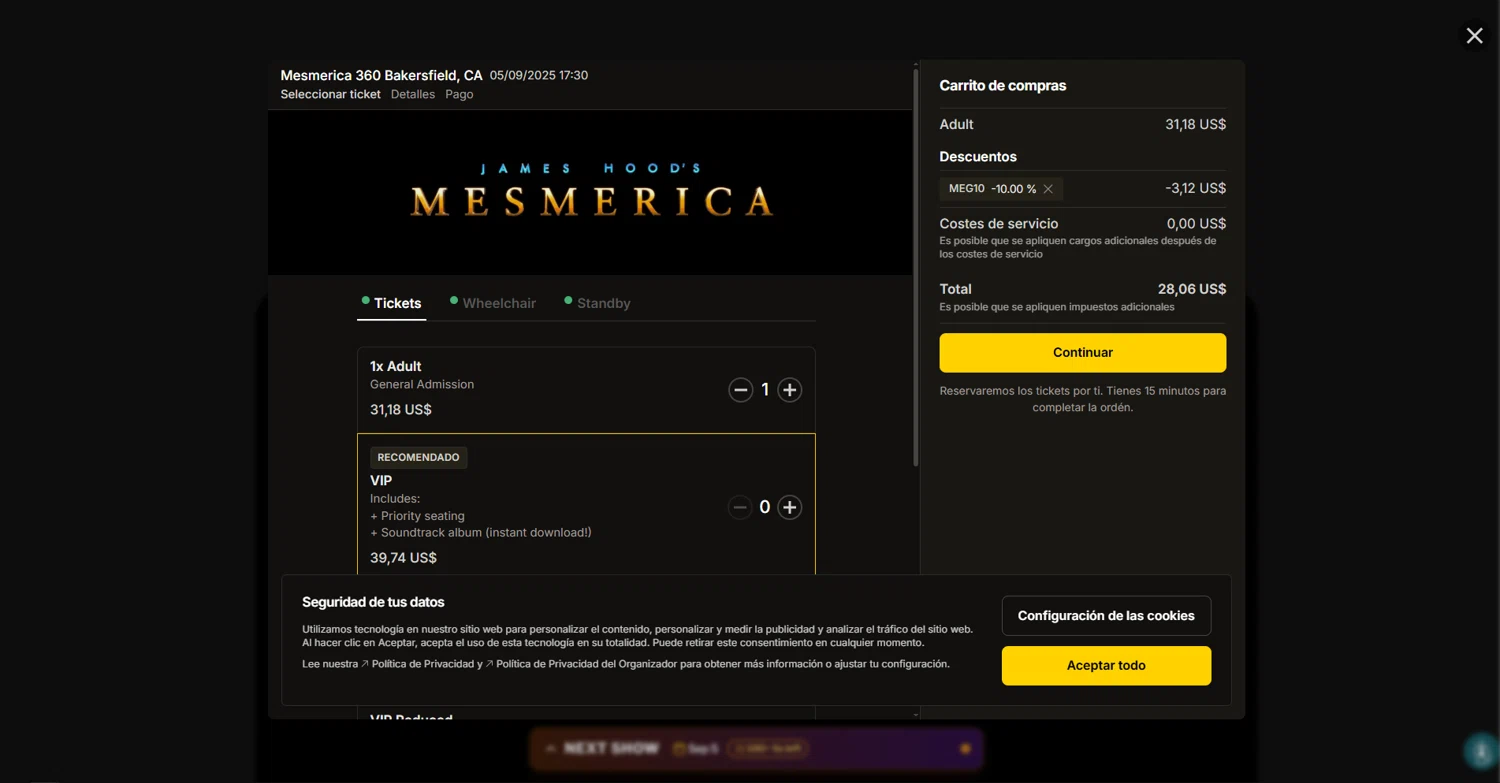Open the Política de Privacidad link
This screenshot has width=1500, height=783.
417,664
